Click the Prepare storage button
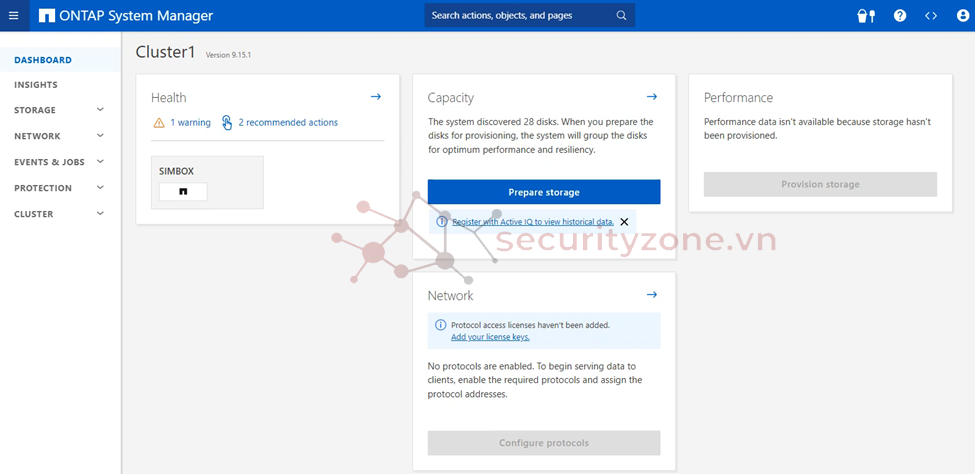This screenshot has height=474, width=975. pyautogui.click(x=544, y=192)
